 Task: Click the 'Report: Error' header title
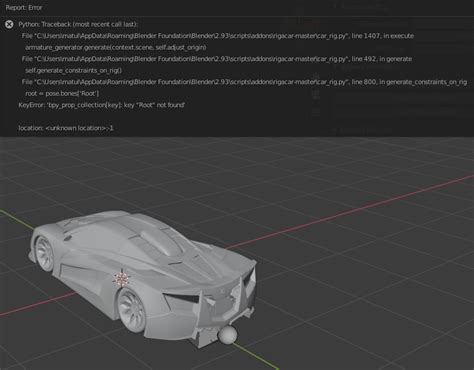coord(24,7)
